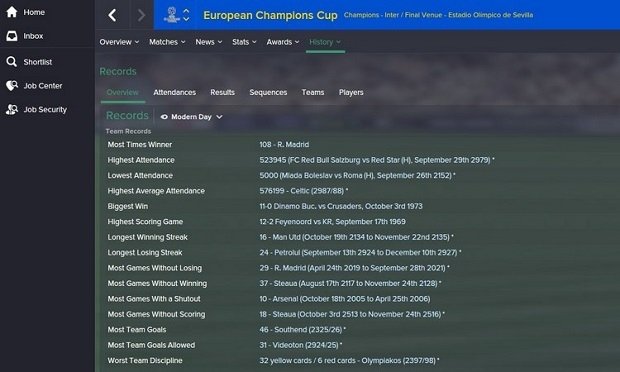
Task: Open the News menu
Action: pos(209,42)
